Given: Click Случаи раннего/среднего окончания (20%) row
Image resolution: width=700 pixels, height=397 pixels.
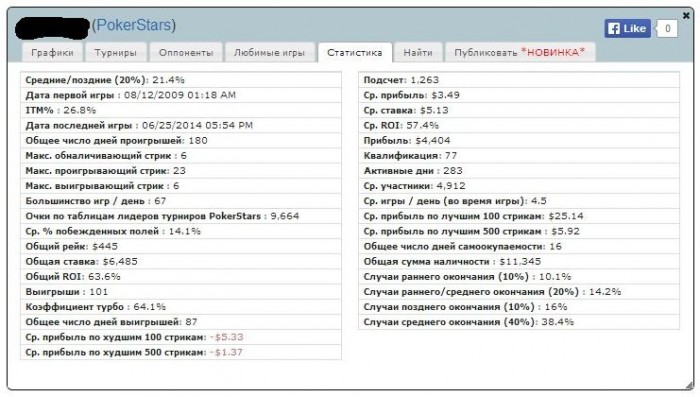Looking at the screenshot, I should [x=519, y=292].
